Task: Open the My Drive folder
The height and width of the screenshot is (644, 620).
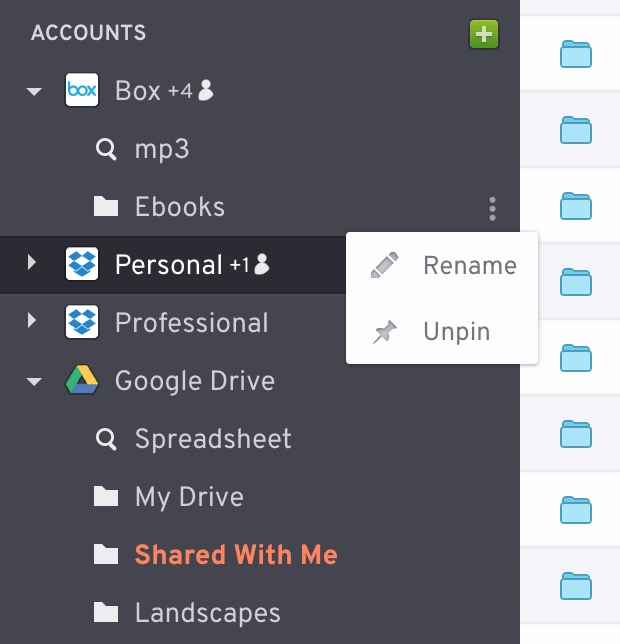Action: [x=189, y=497]
